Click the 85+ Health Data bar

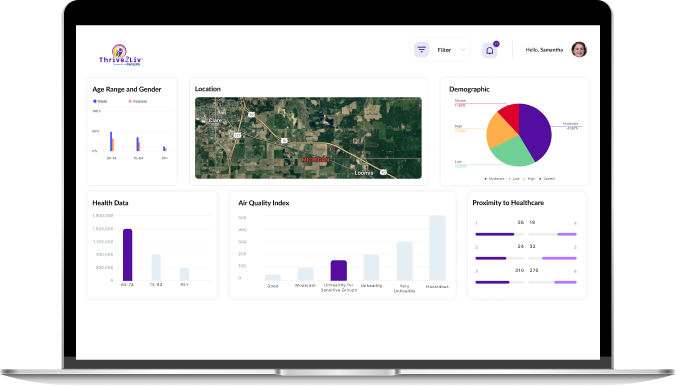pyautogui.click(x=185, y=274)
